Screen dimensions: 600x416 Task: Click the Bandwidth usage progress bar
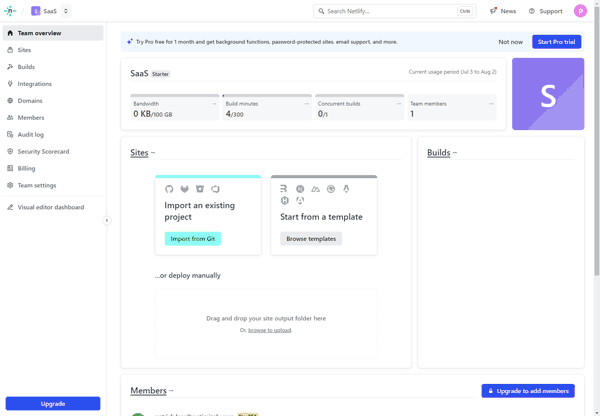point(175,96)
